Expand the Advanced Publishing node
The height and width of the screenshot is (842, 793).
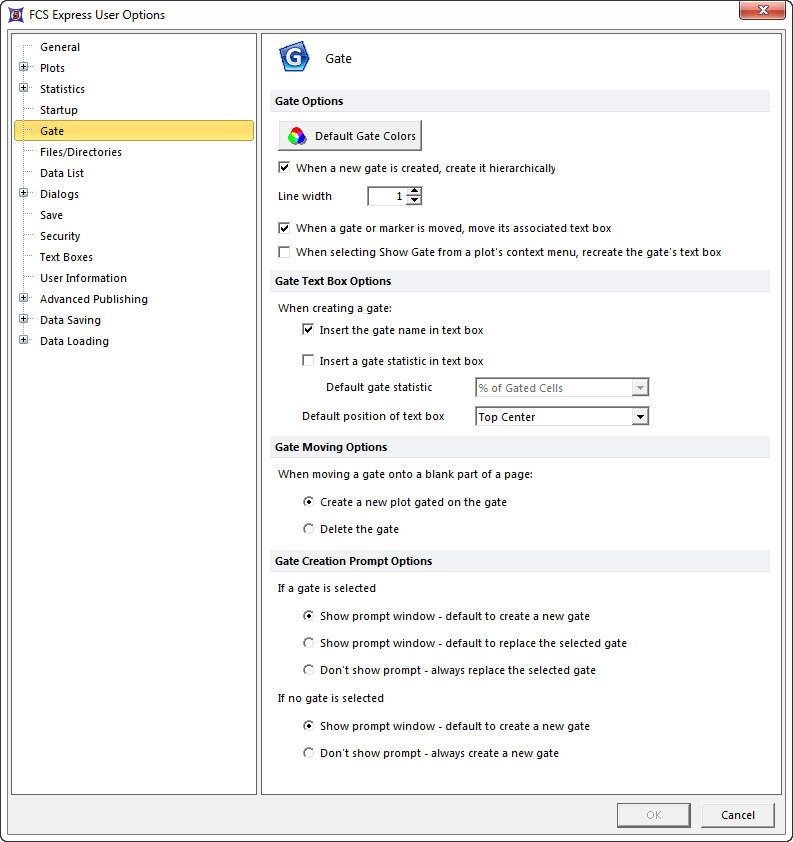pyautogui.click(x=23, y=299)
